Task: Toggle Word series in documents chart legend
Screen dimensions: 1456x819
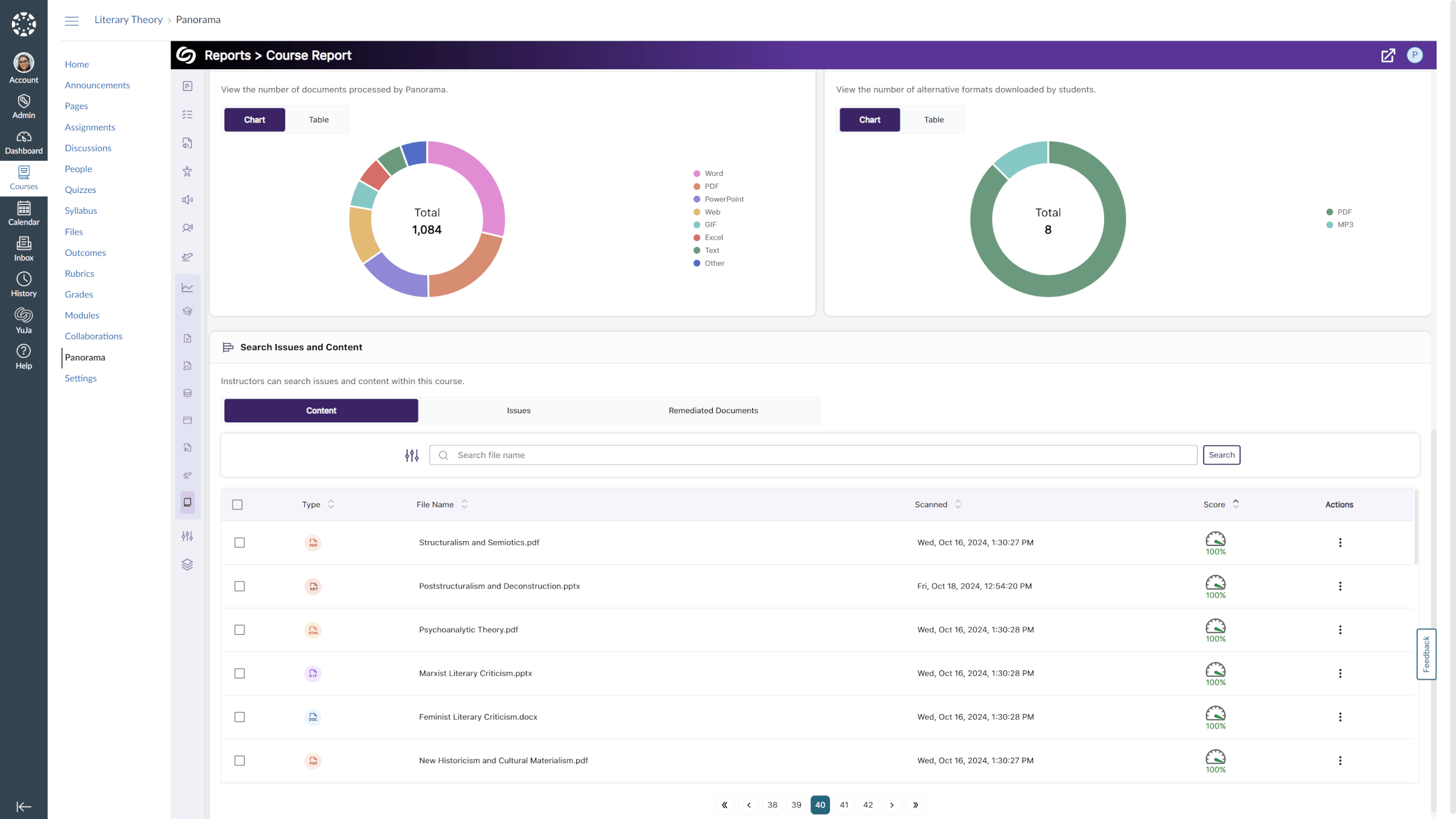Action: tap(708, 174)
